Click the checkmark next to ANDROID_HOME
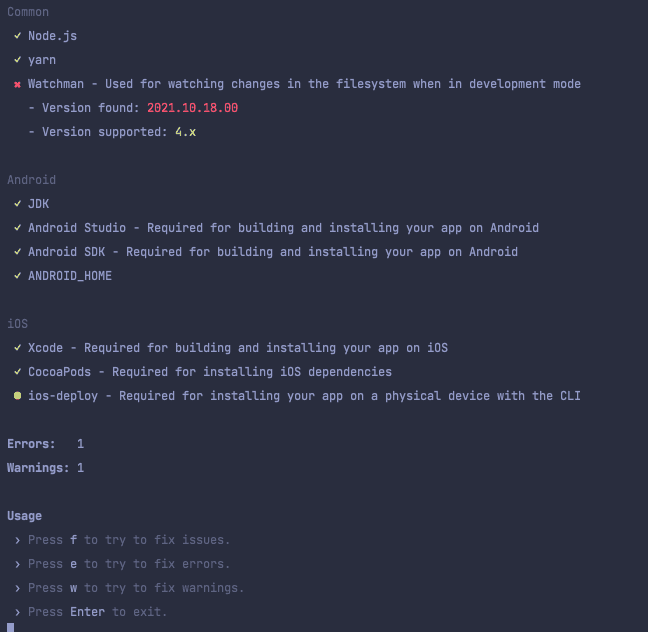This screenshot has height=632, width=648. pos(18,276)
